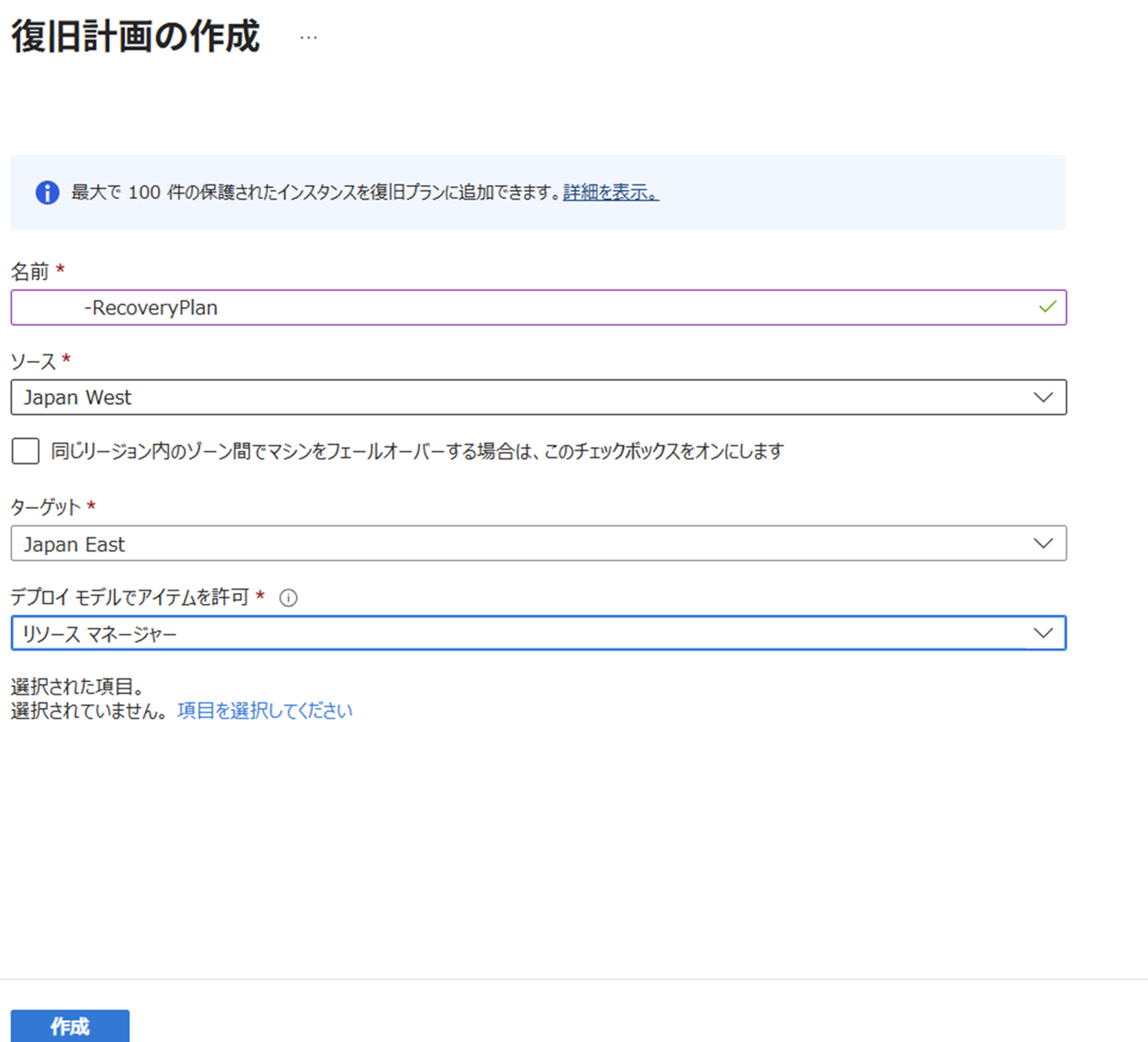Click the chevron arrow of the Japan East dropdown

pos(1043,543)
